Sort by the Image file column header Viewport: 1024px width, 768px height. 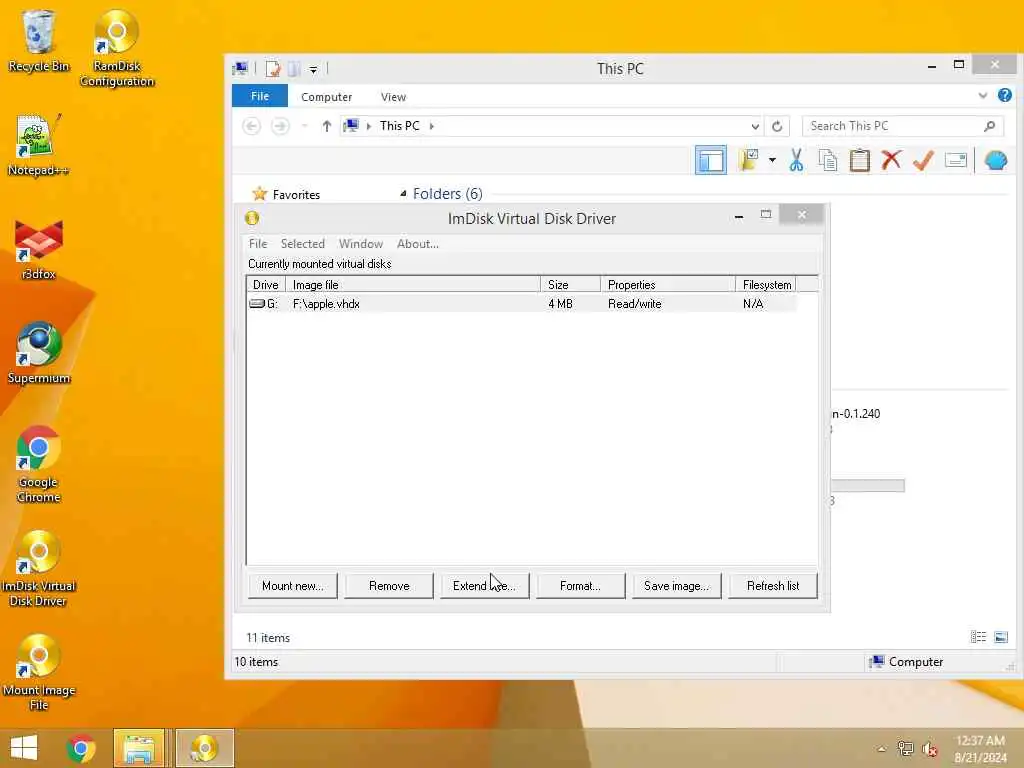coord(413,285)
